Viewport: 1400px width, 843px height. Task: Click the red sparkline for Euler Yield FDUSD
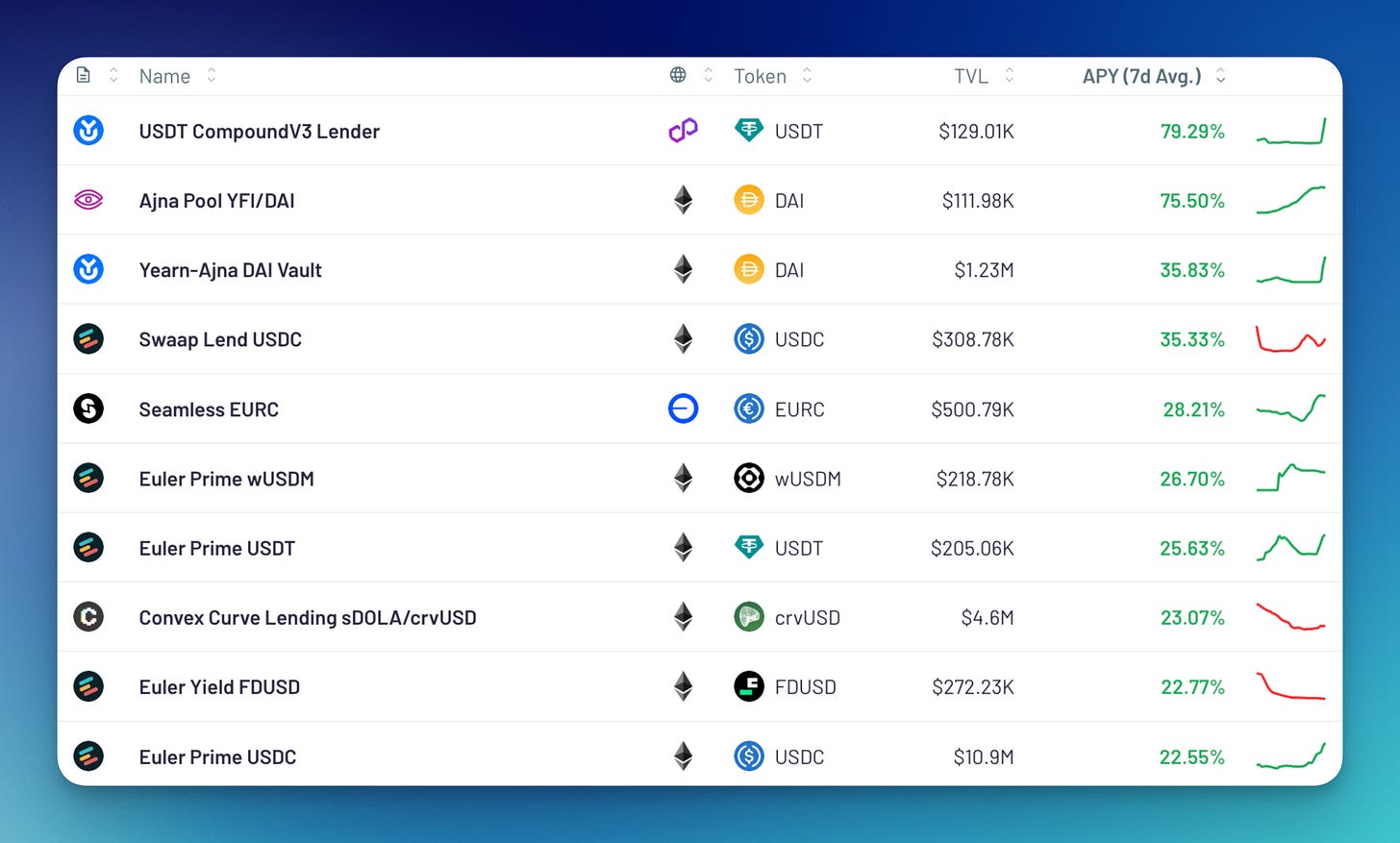1291,686
